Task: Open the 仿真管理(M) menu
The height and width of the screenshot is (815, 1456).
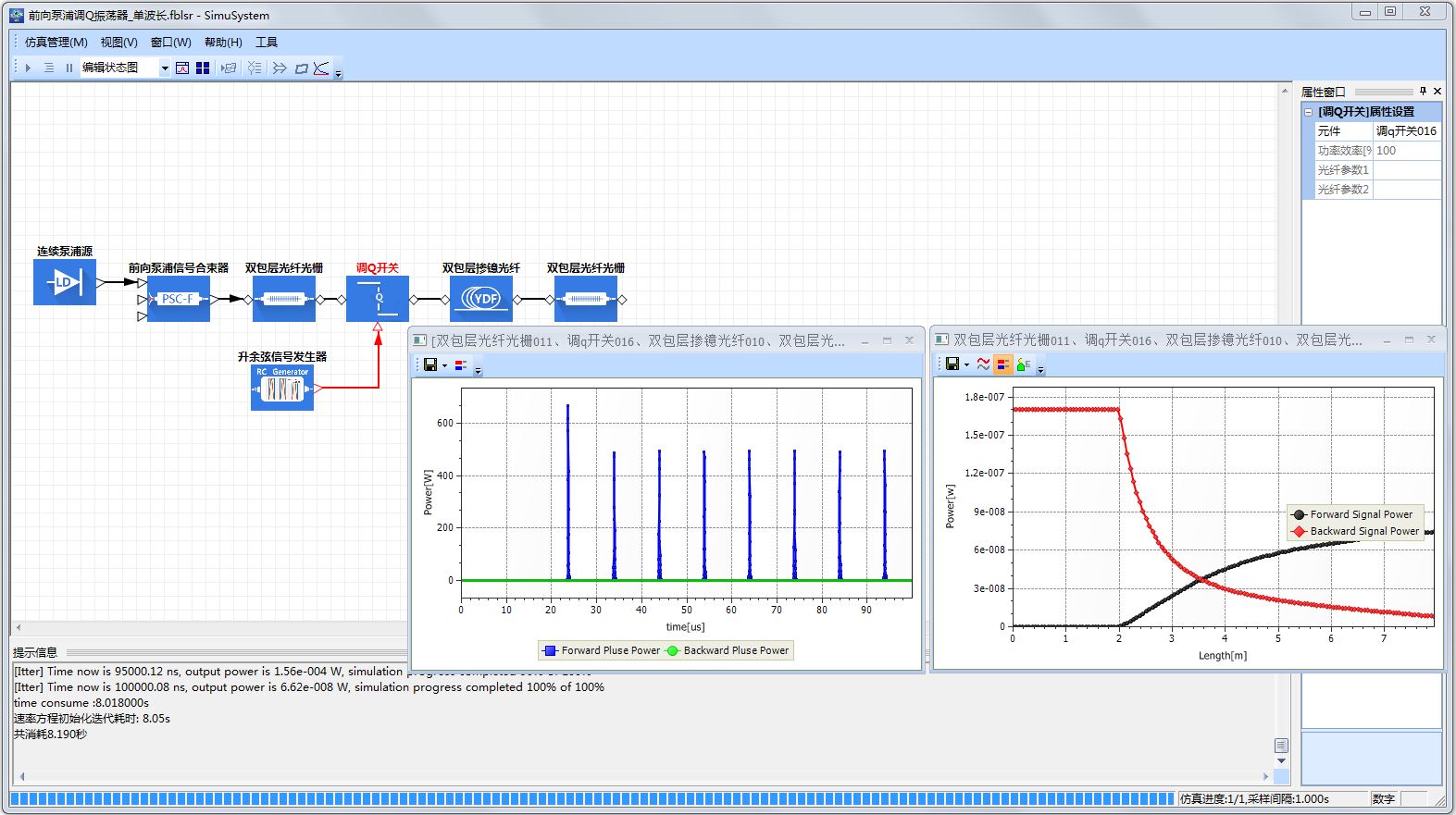Action: pyautogui.click(x=56, y=42)
